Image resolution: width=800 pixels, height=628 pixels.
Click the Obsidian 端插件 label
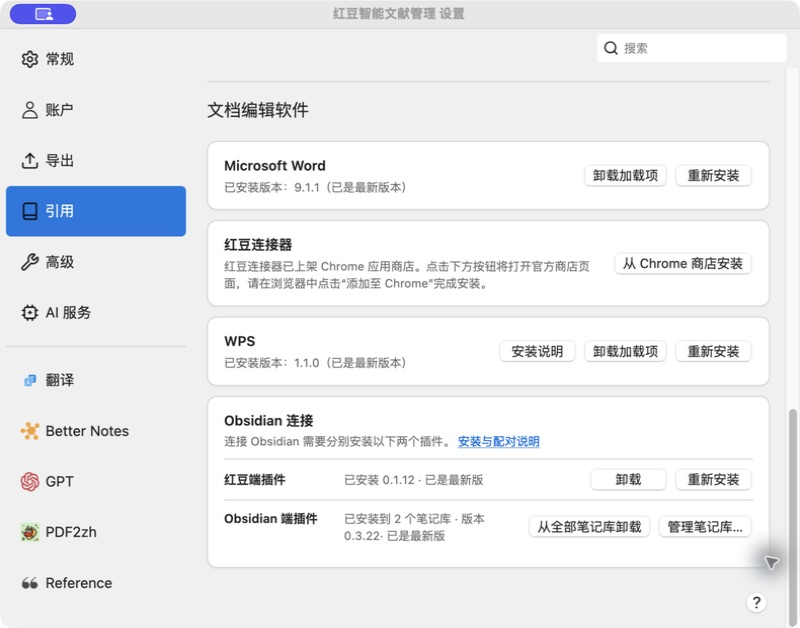pyautogui.click(x=270, y=519)
